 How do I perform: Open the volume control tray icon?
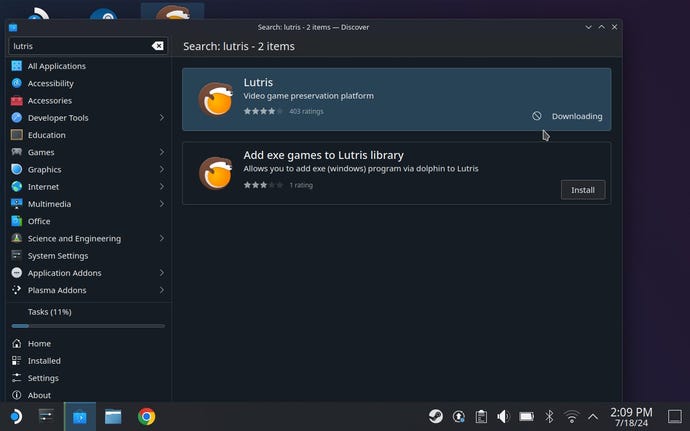[x=503, y=416]
